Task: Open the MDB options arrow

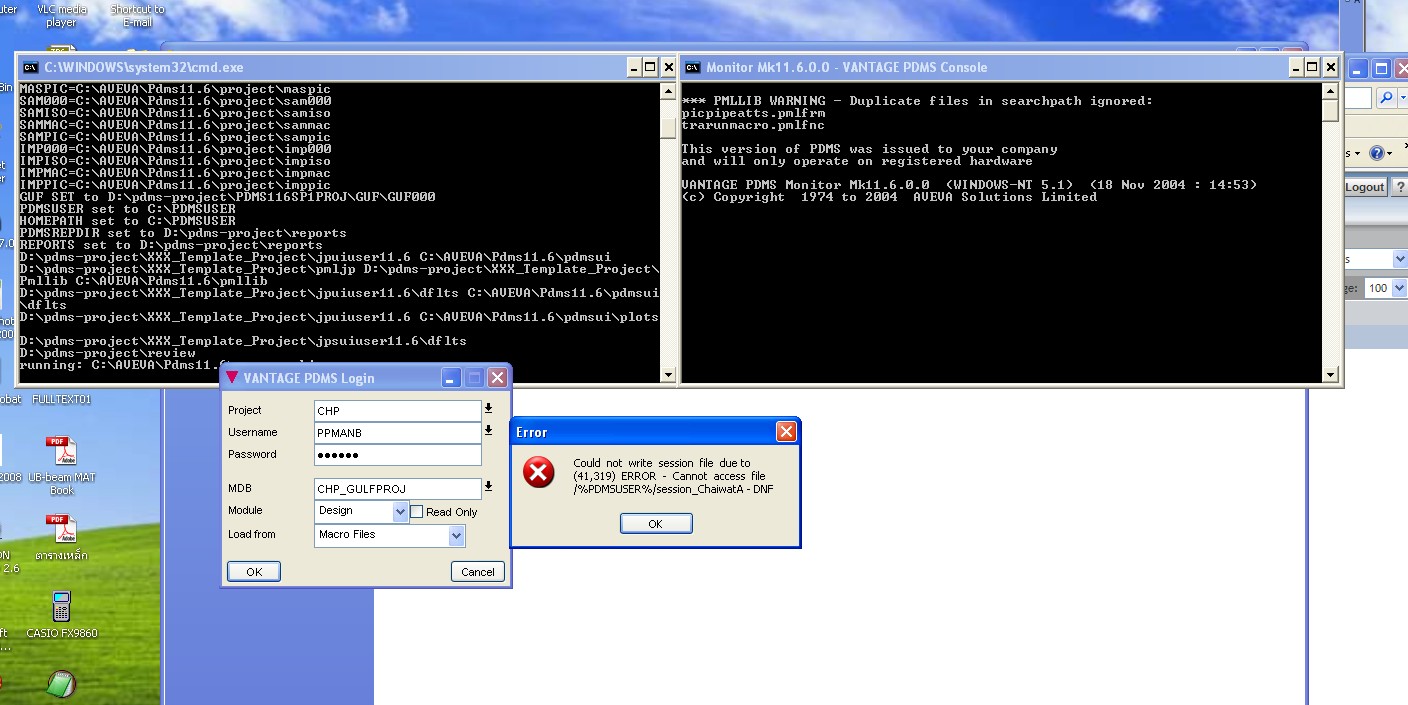Action: point(489,487)
